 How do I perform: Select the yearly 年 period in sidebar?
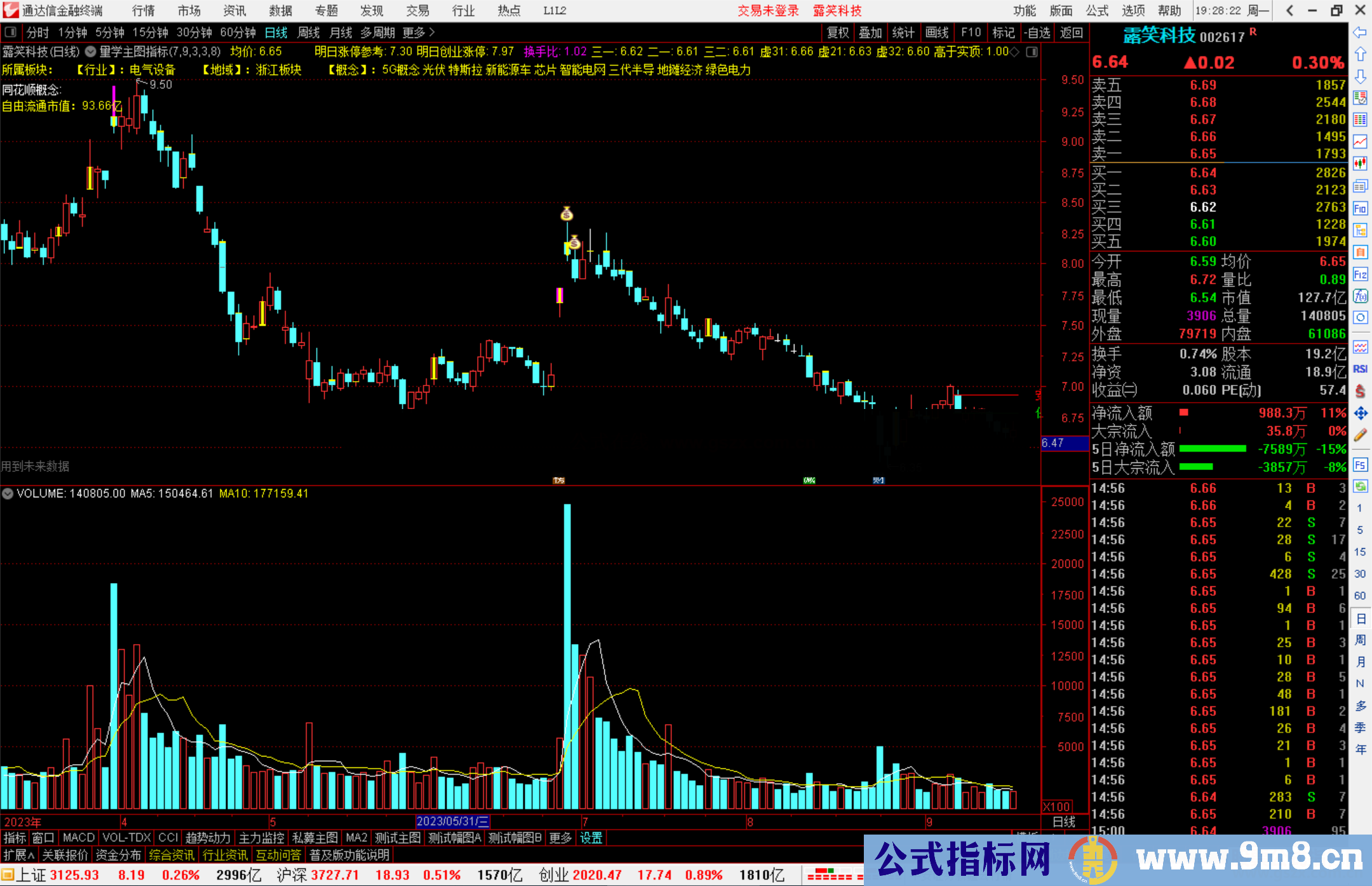(x=1360, y=749)
